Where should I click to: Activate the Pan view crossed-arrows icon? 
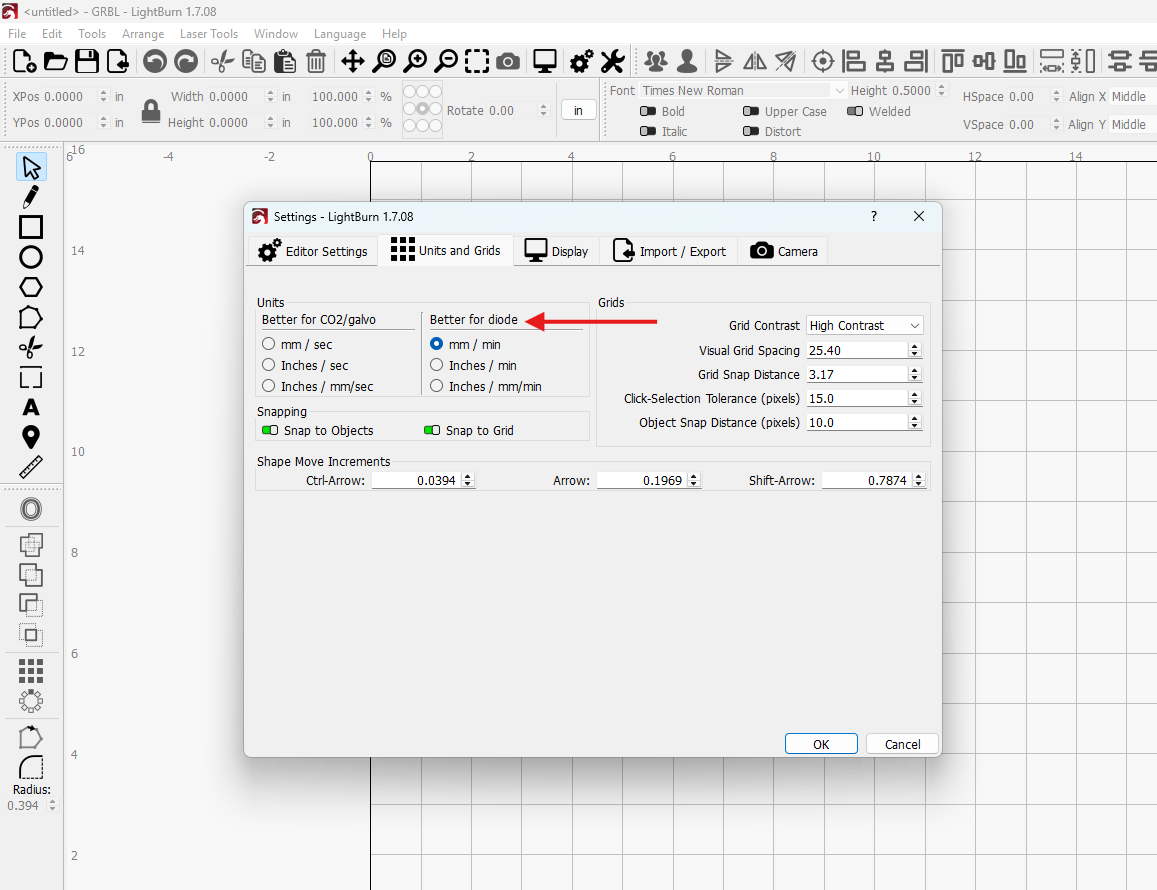pyautogui.click(x=353, y=61)
